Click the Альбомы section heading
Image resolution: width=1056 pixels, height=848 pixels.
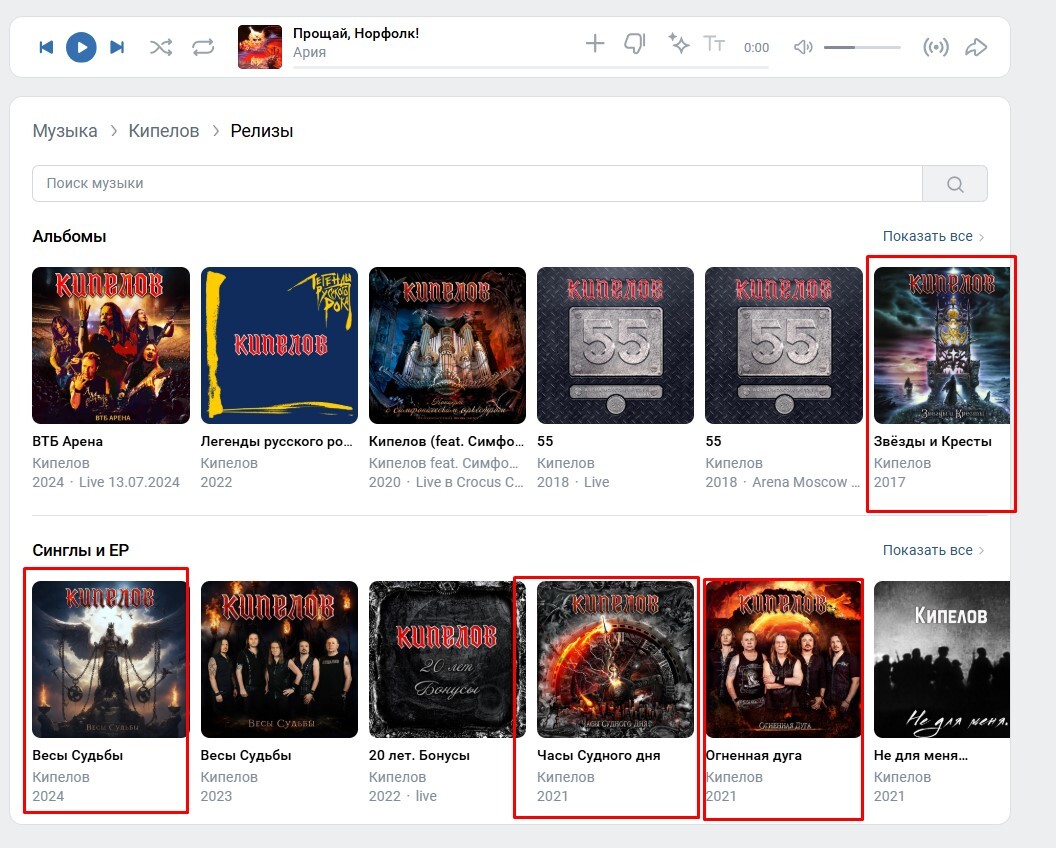tap(69, 236)
